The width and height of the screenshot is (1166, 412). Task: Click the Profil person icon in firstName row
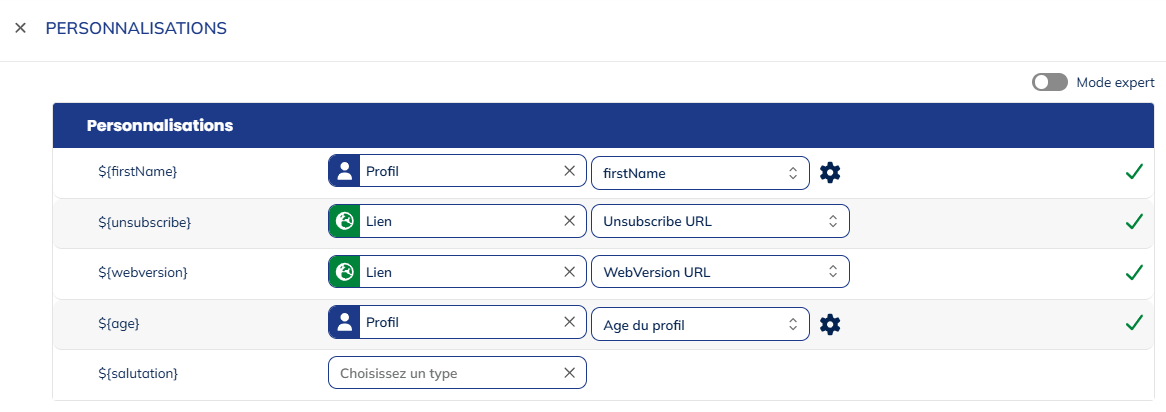[344, 171]
